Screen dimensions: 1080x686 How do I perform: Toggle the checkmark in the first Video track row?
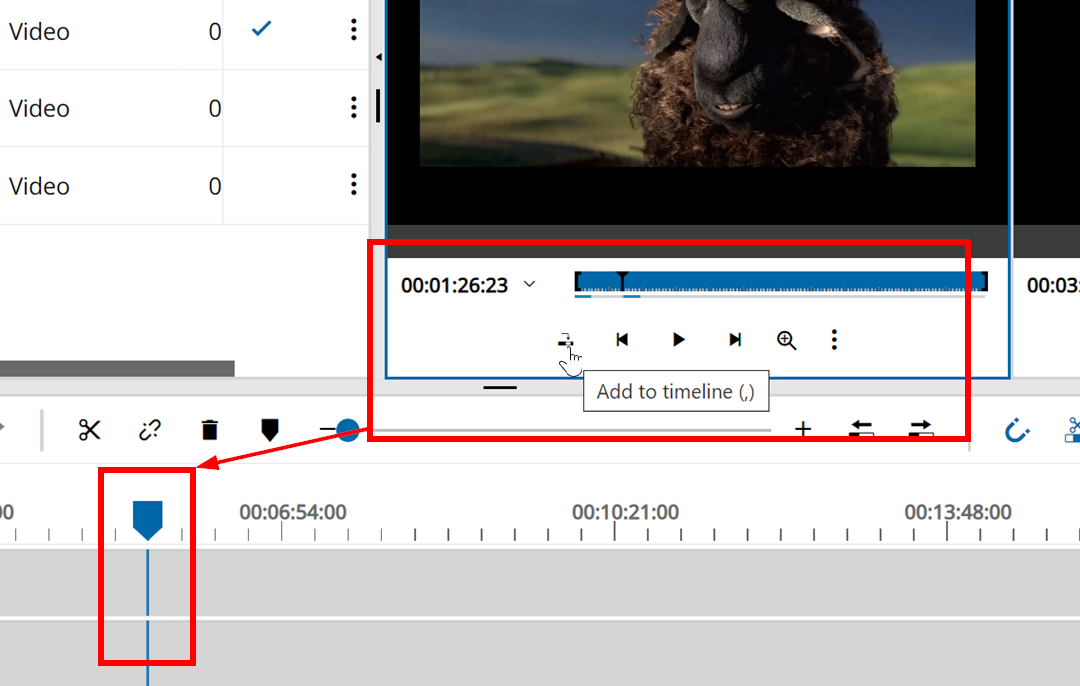(x=261, y=29)
